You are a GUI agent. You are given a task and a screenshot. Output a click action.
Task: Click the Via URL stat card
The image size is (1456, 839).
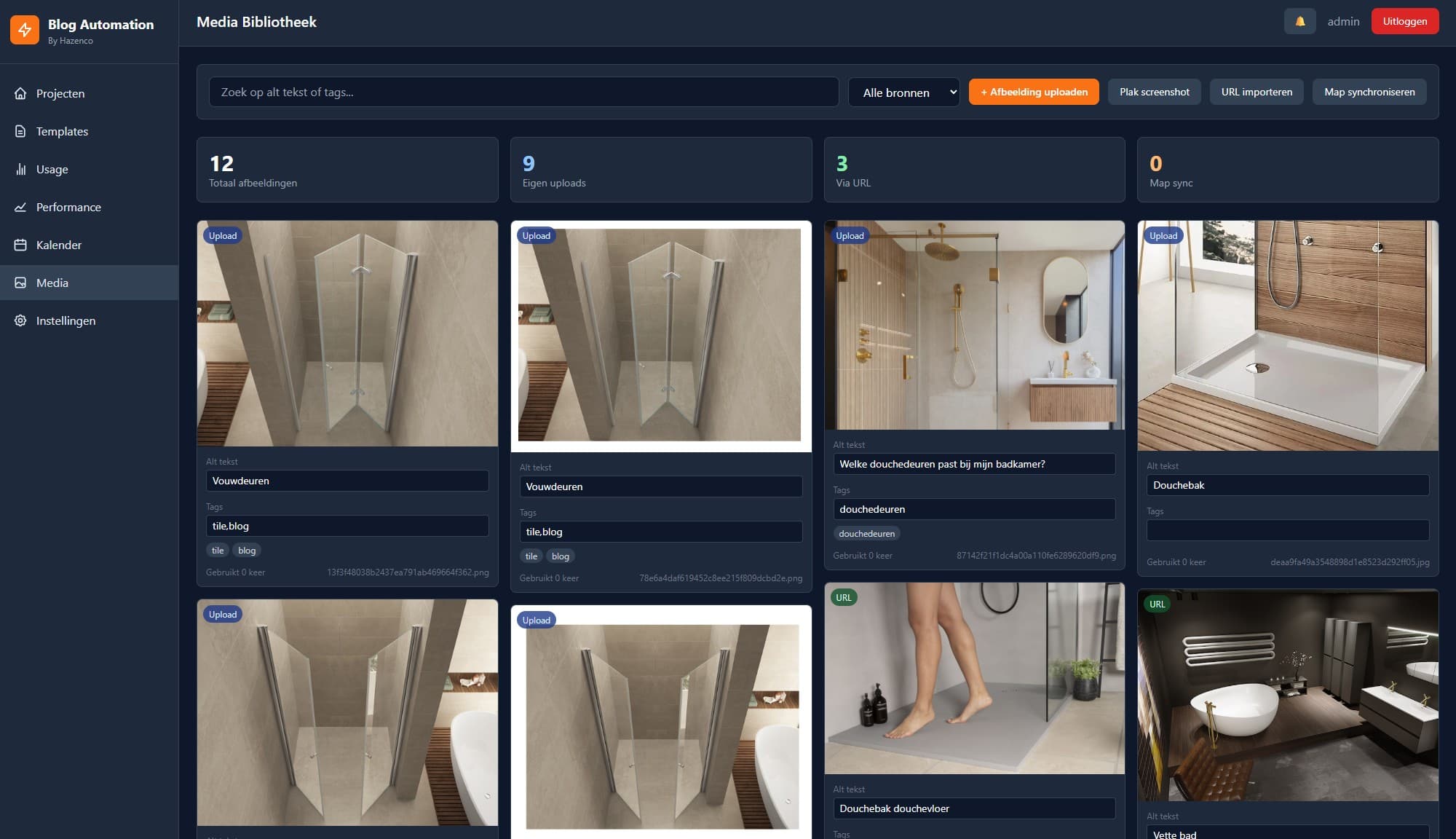coord(974,170)
